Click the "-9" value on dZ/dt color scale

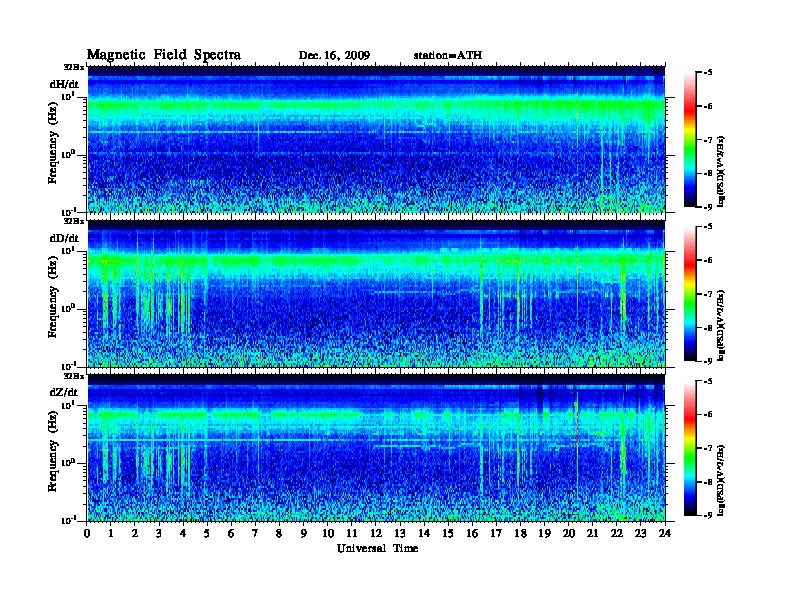coord(708,515)
